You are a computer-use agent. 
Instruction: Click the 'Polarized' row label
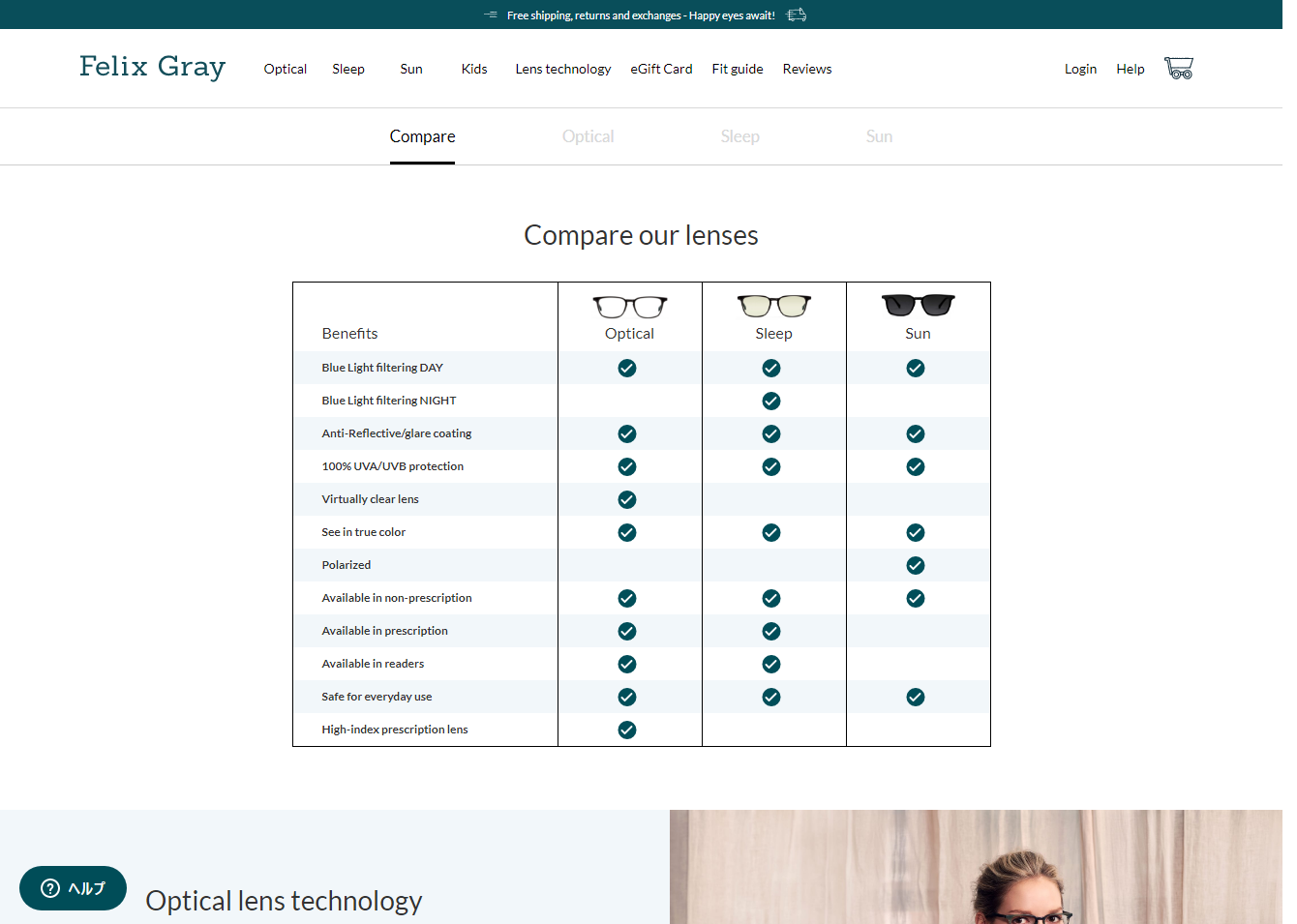[x=347, y=565]
